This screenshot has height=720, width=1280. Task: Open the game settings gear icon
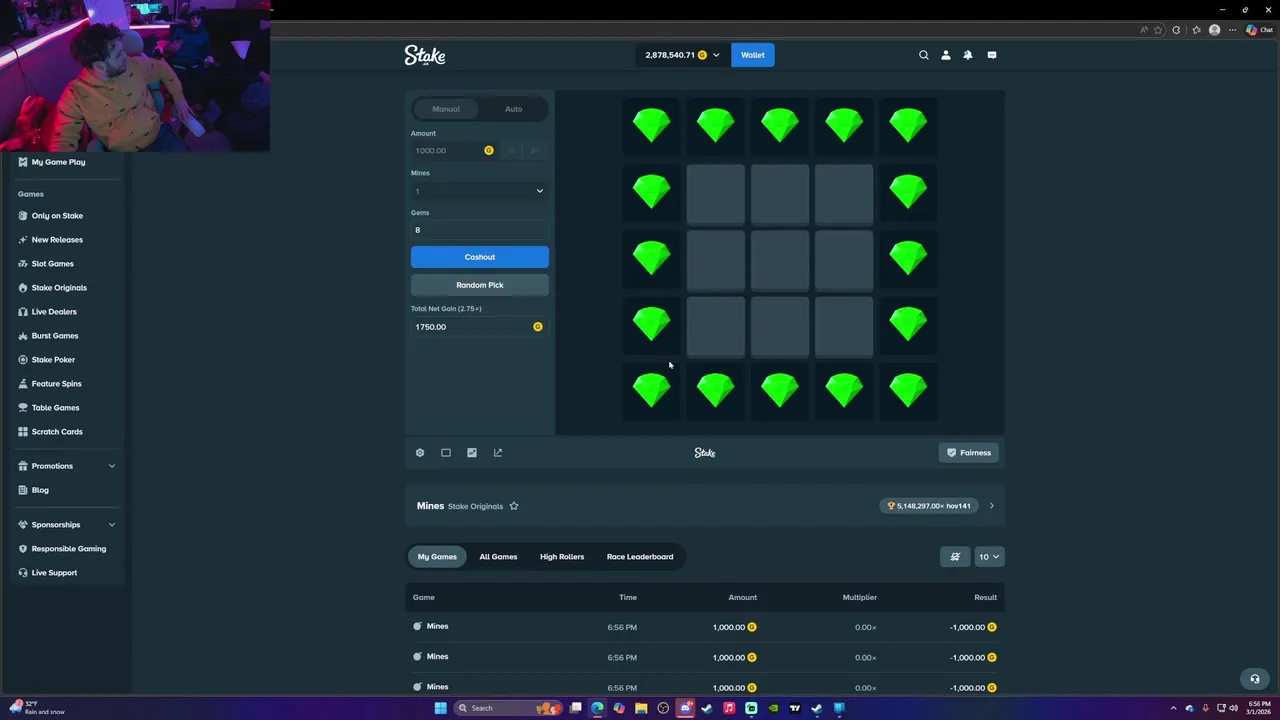point(420,453)
